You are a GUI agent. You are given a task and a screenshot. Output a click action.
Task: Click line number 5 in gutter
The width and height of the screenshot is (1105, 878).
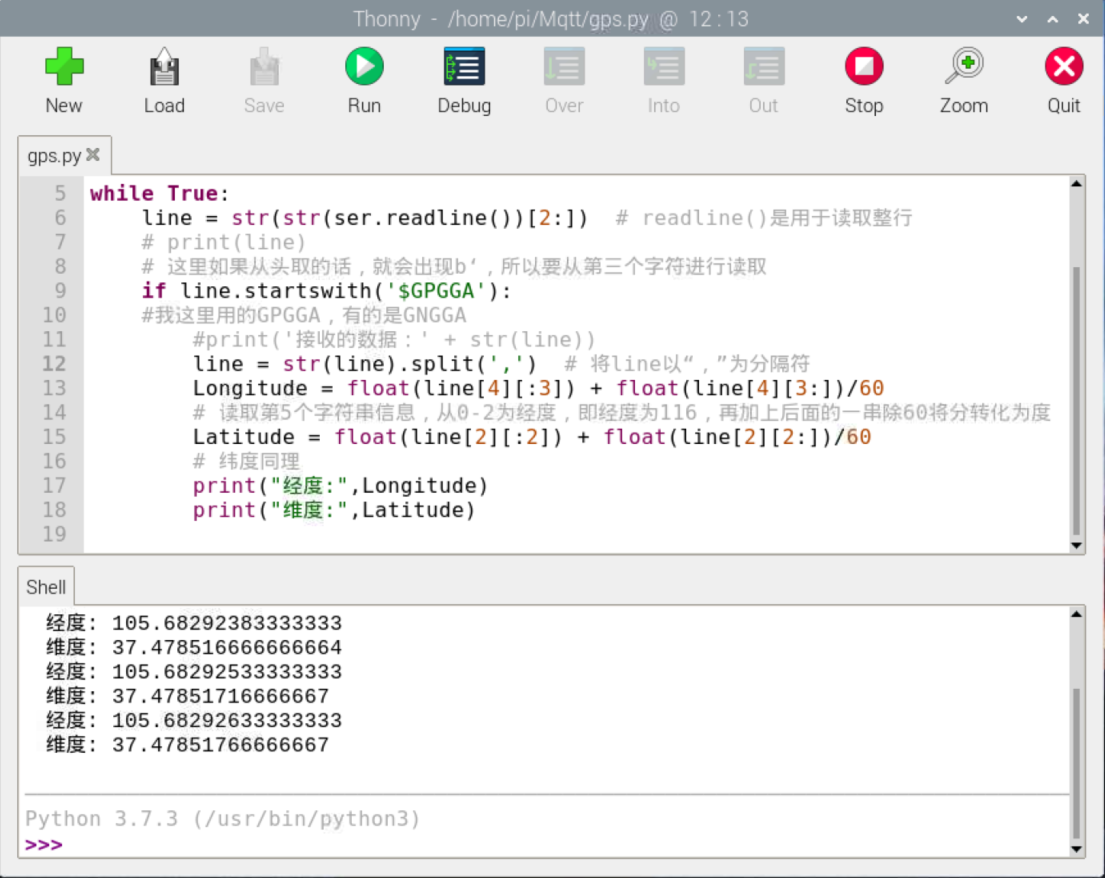pyautogui.click(x=60, y=193)
